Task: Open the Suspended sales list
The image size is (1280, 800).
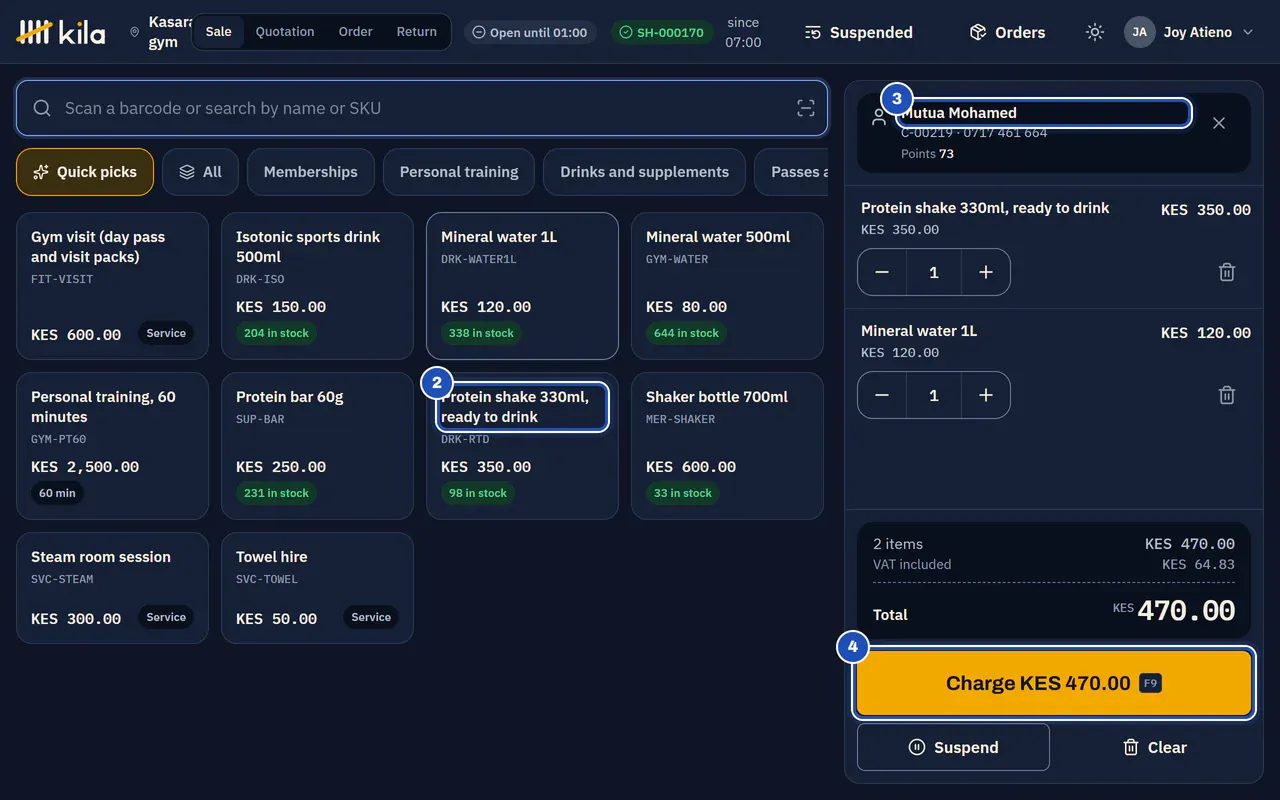Action: 859,32
